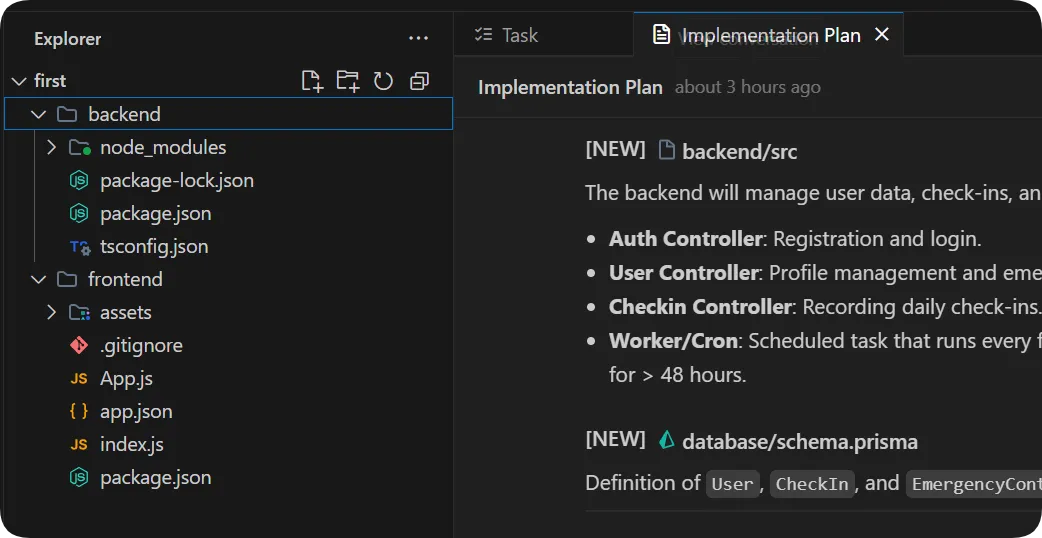This screenshot has height=538, width=1042.
Task: Open the Explorer more actions menu
Action: 418,39
